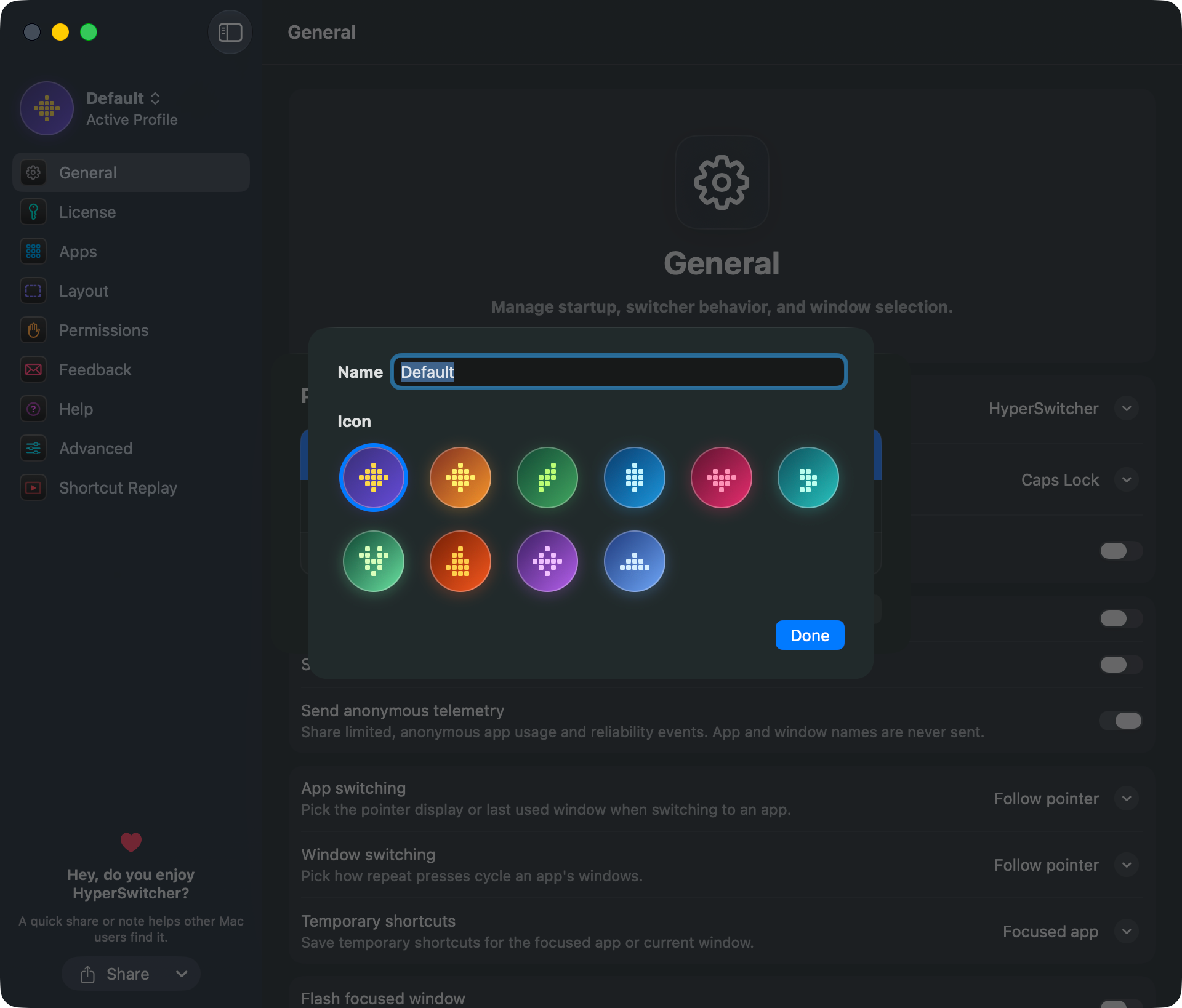Click the 'Send anonymous telemetry' title

click(x=403, y=711)
